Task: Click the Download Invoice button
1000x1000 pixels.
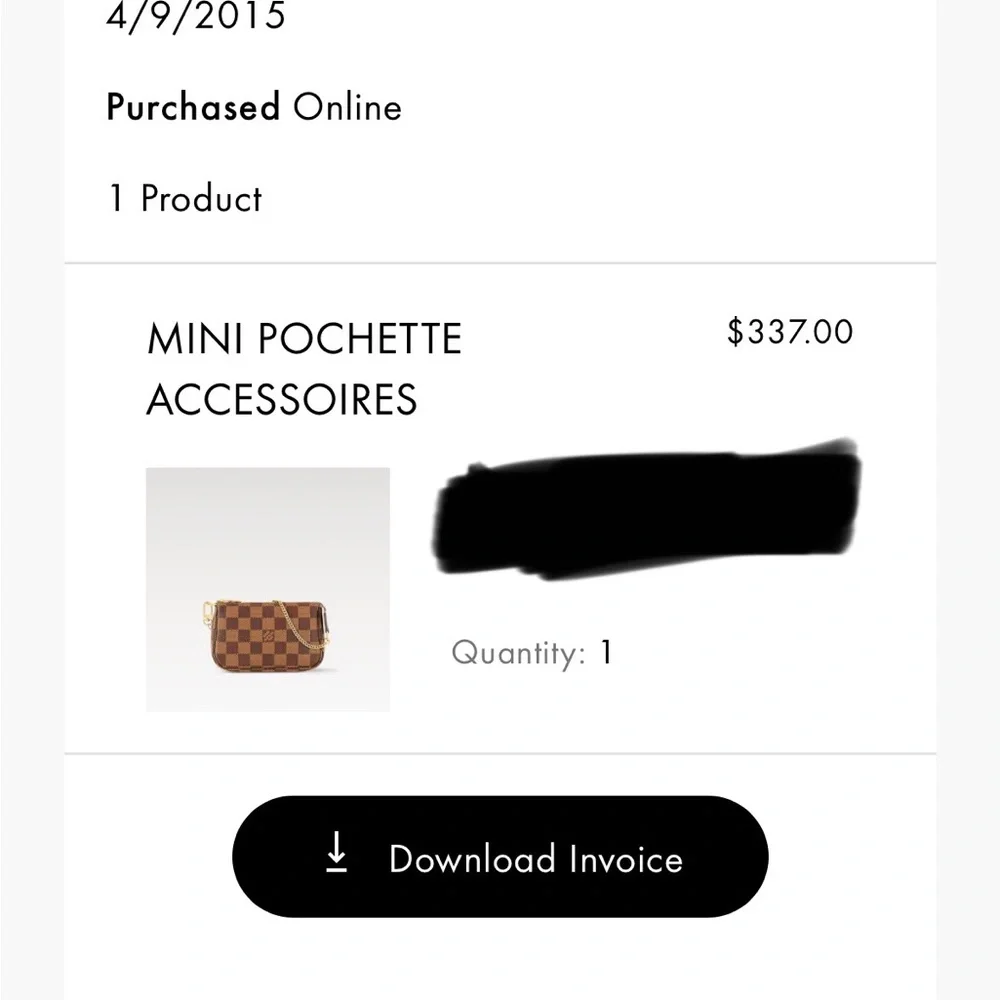Action: tap(500, 858)
